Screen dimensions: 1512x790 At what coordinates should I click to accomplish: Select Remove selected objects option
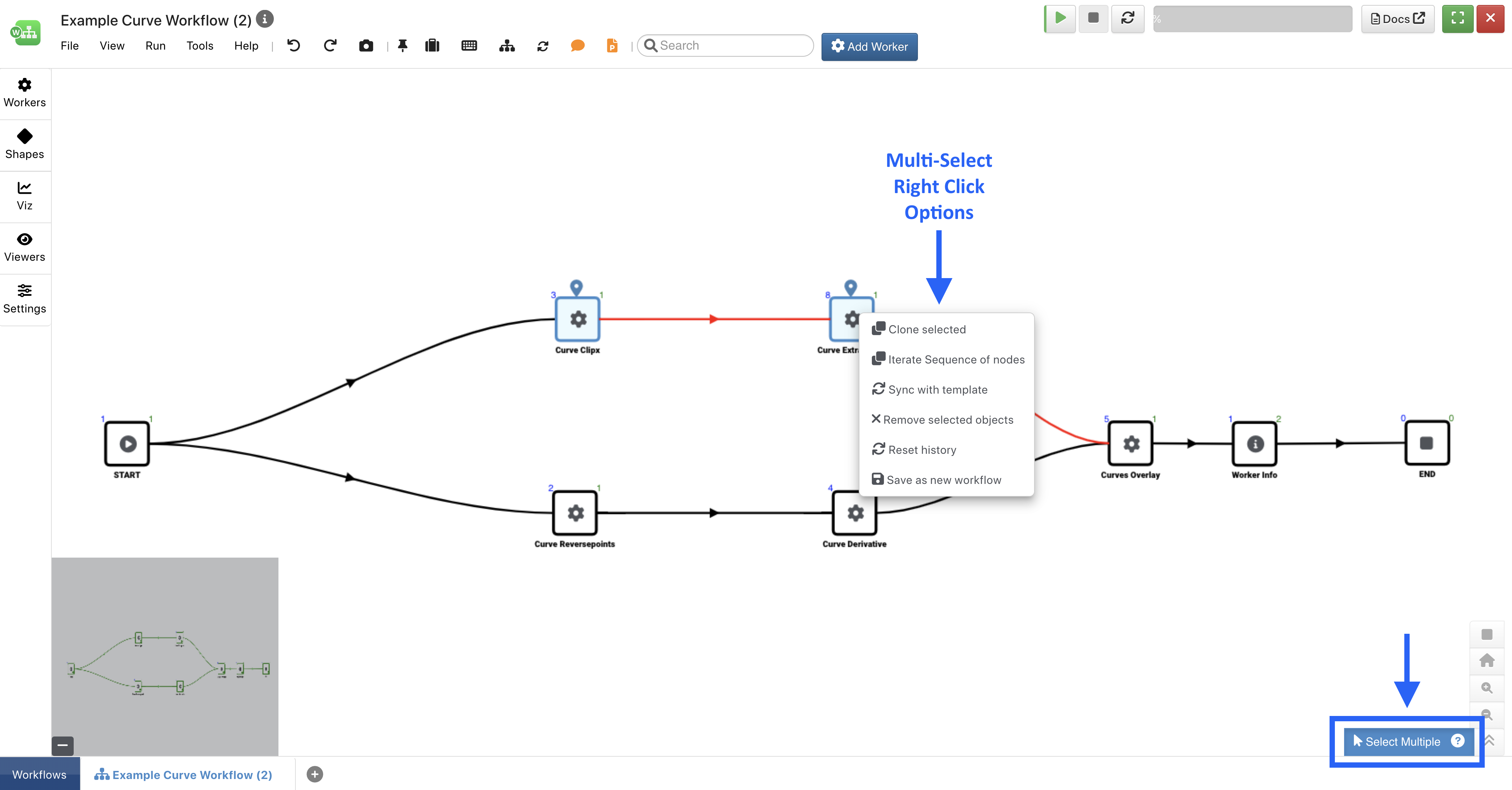point(948,420)
